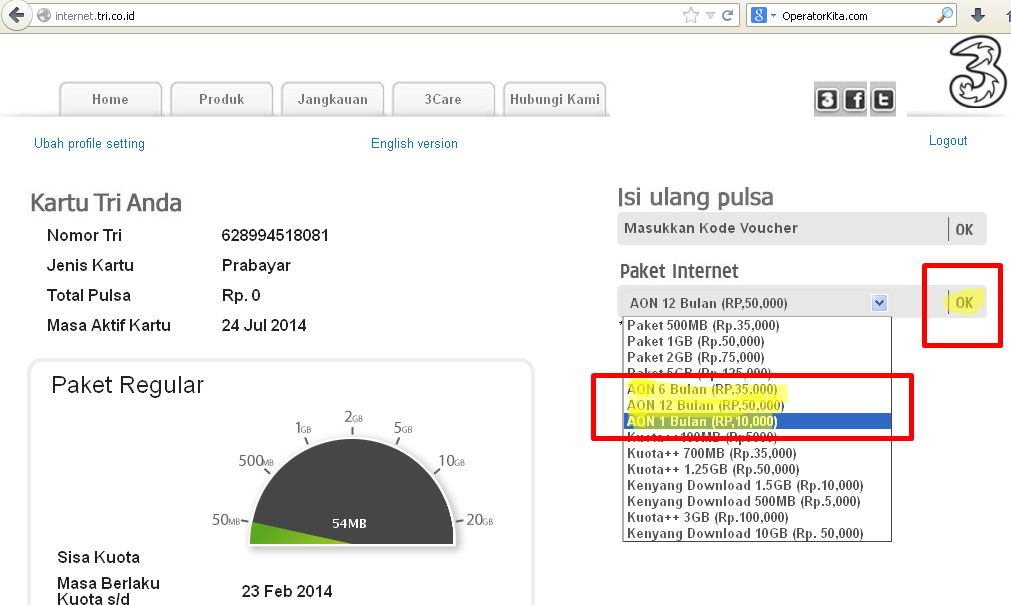Click the 23 Feb 2014 expiry date
Screen dimensions: 1011x605
pos(287,591)
